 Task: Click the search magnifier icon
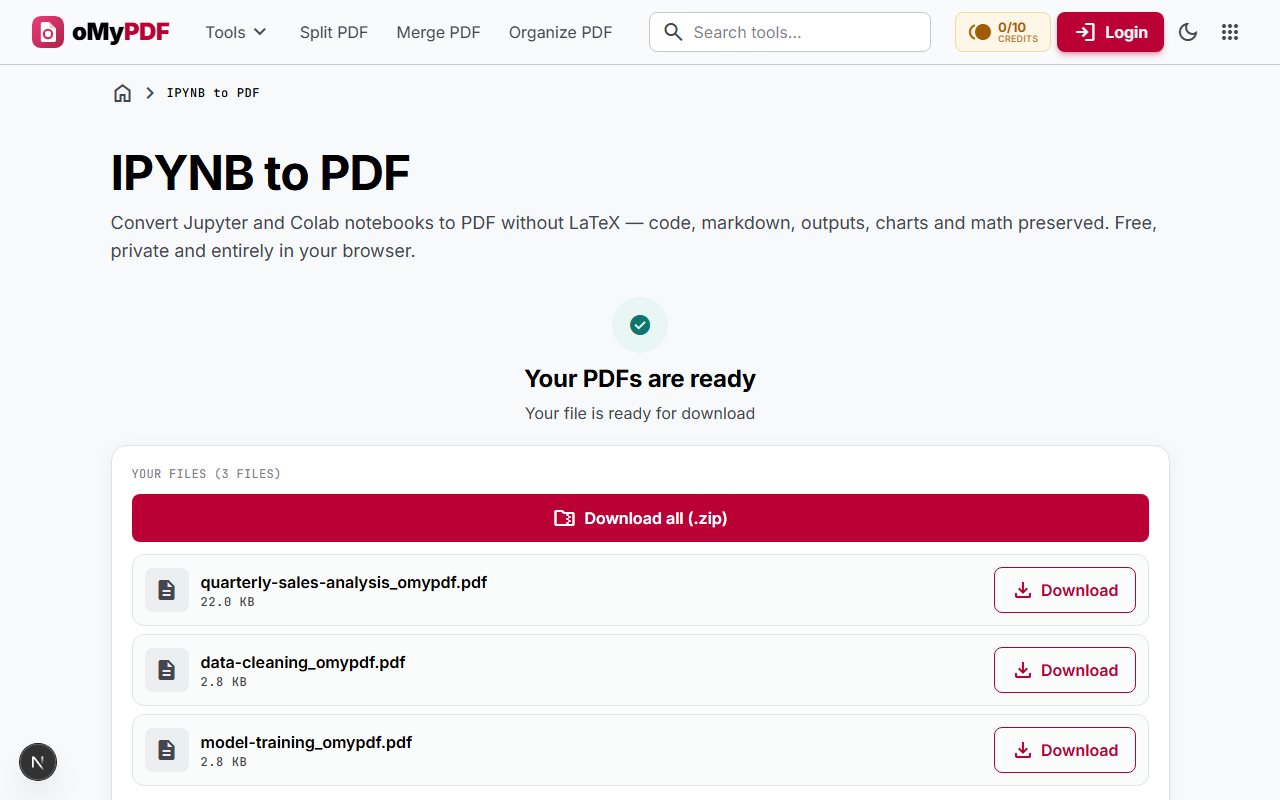(x=674, y=32)
